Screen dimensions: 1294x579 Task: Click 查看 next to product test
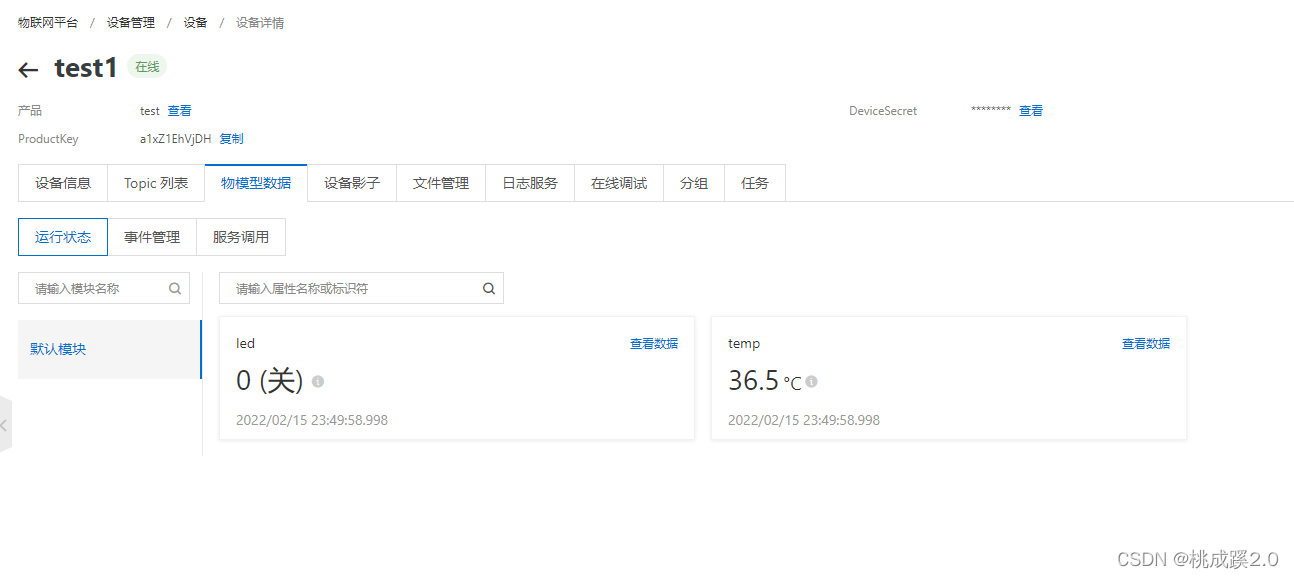click(180, 110)
